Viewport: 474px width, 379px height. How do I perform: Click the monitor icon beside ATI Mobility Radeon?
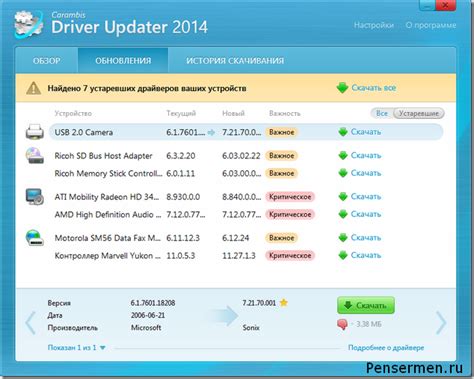[x=35, y=196]
